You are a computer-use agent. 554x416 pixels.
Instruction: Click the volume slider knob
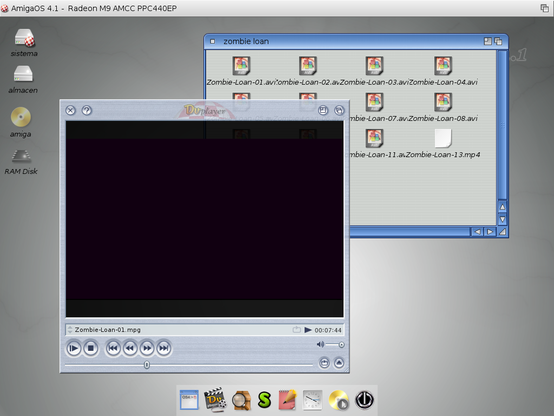click(x=341, y=345)
